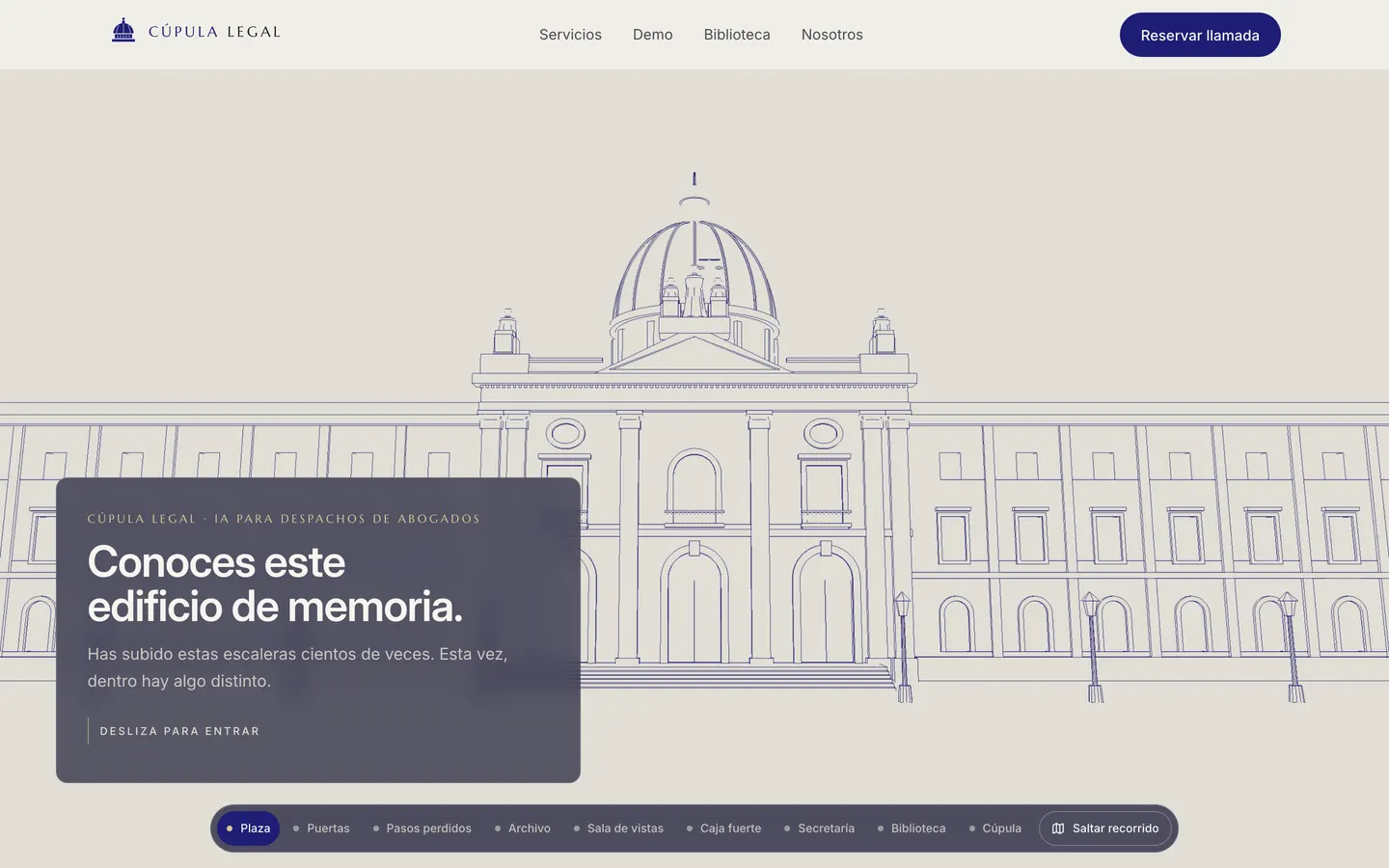Click the DESLIZA PARA ENTRAR prompt

[179, 731]
